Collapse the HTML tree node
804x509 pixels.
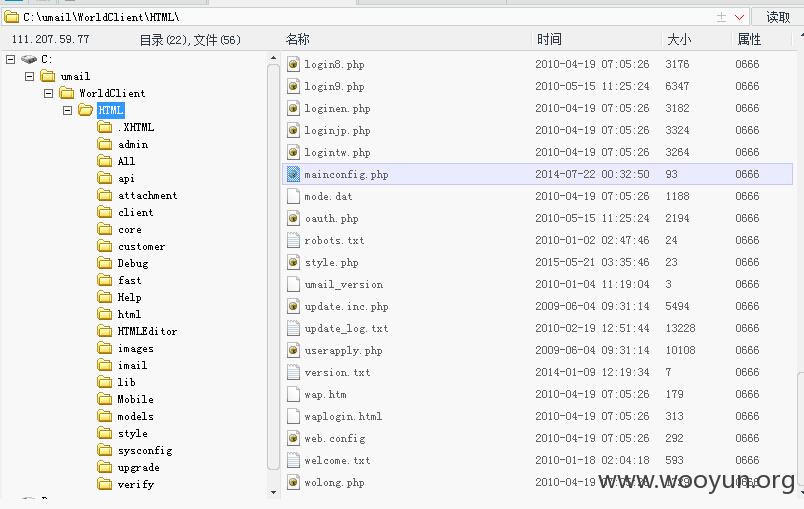tap(67, 110)
